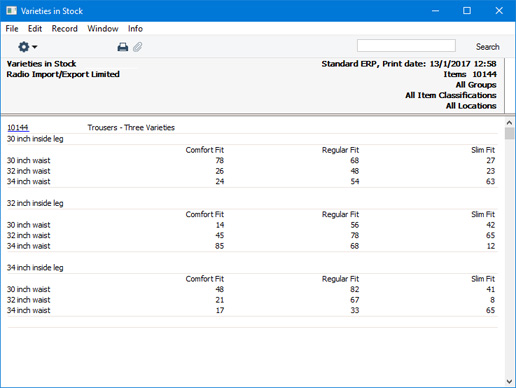Select 'Trousers - Three Varieties' text
The image size is (516, 388).
(x=131, y=127)
